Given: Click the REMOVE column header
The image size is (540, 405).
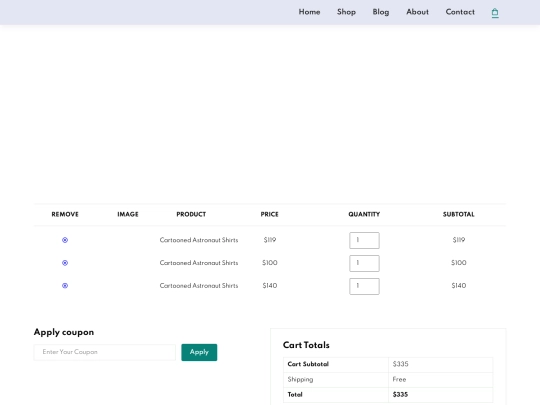Looking at the screenshot, I should 65,214.
